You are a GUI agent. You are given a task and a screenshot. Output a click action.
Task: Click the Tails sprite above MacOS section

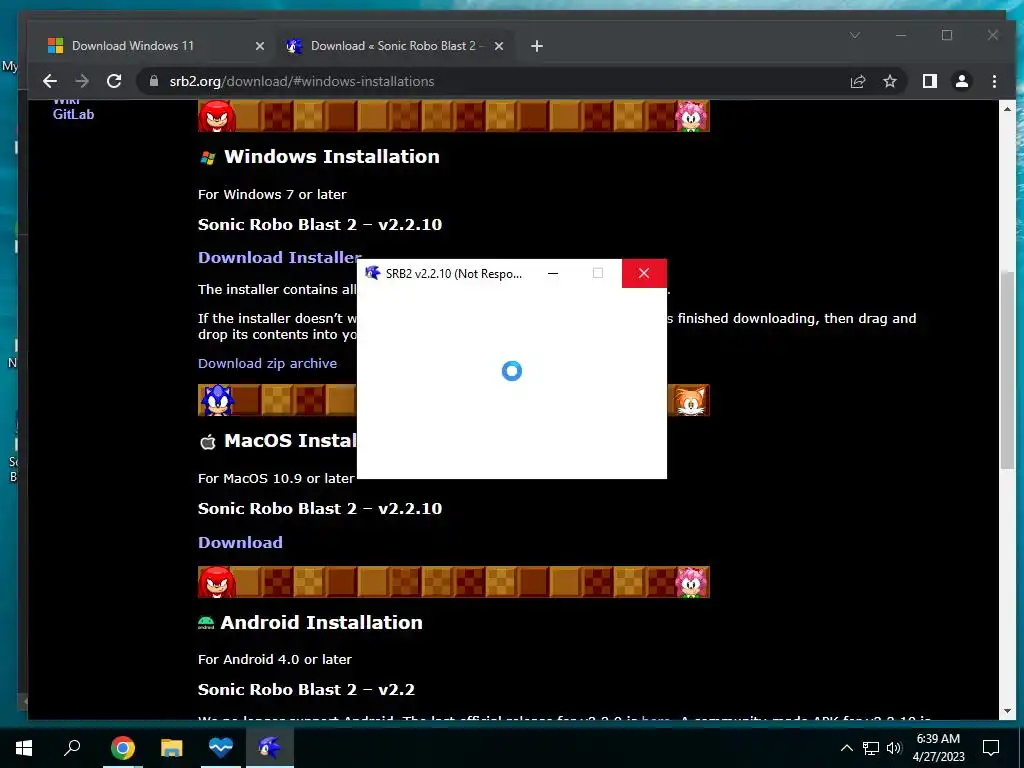[690, 400]
